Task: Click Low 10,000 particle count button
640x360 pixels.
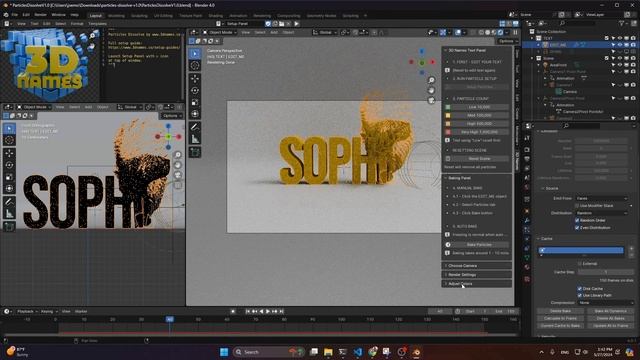Action: click(x=480, y=107)
